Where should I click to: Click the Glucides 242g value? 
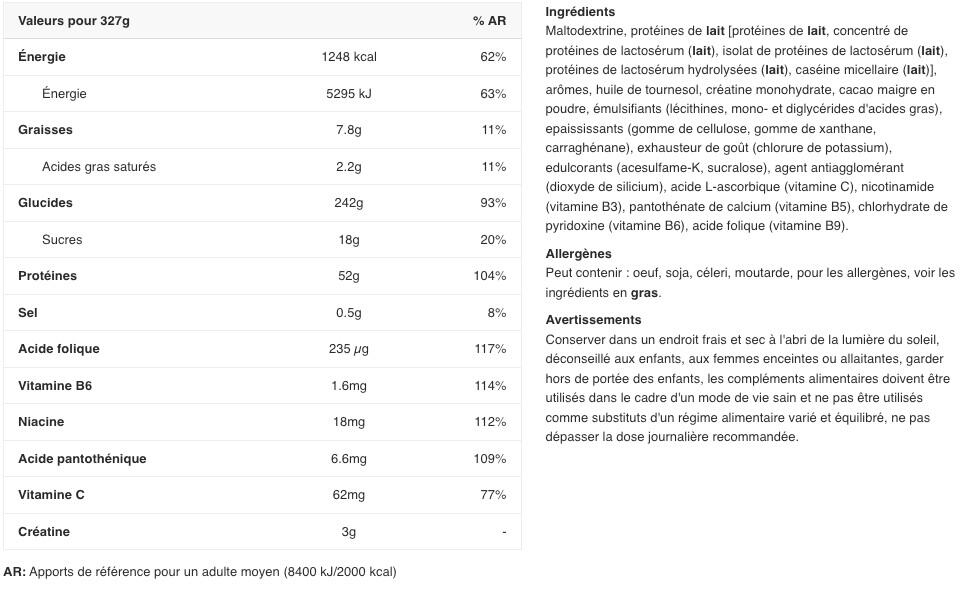coord(349,203)
